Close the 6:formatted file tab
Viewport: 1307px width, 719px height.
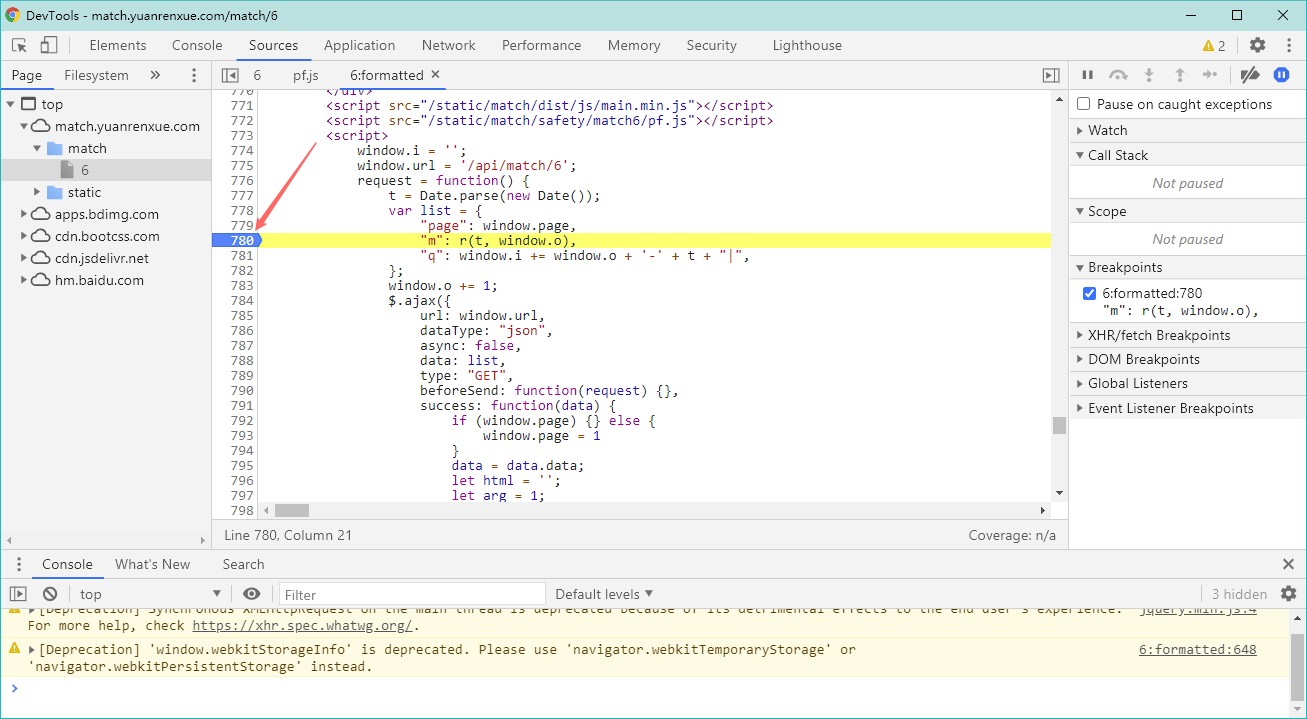coord(436,74)
